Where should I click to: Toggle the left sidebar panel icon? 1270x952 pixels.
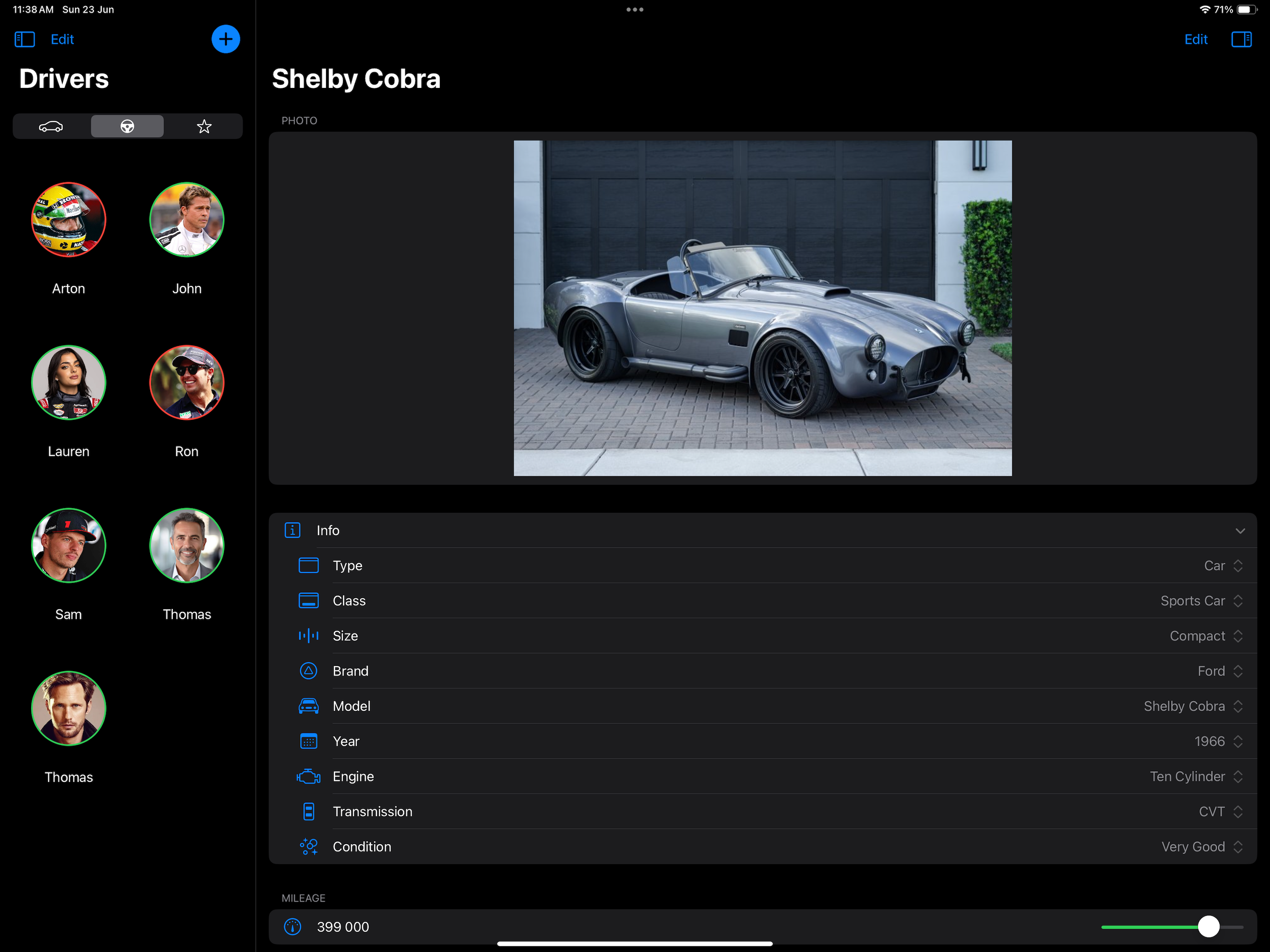(25, 39)
